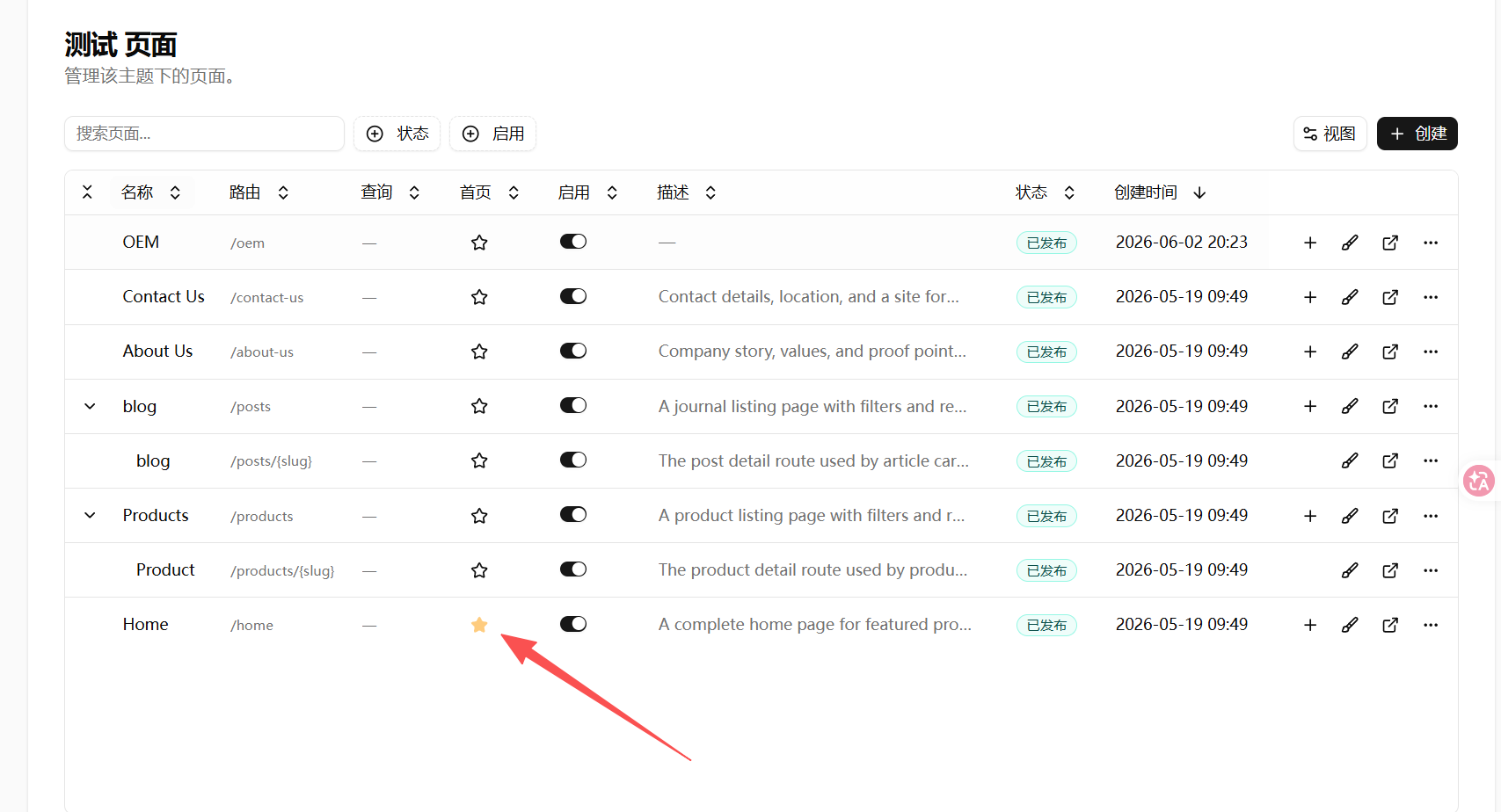Set OEM page as homepage star
This screenshot has height=812, width=1501.
point(479,243)
